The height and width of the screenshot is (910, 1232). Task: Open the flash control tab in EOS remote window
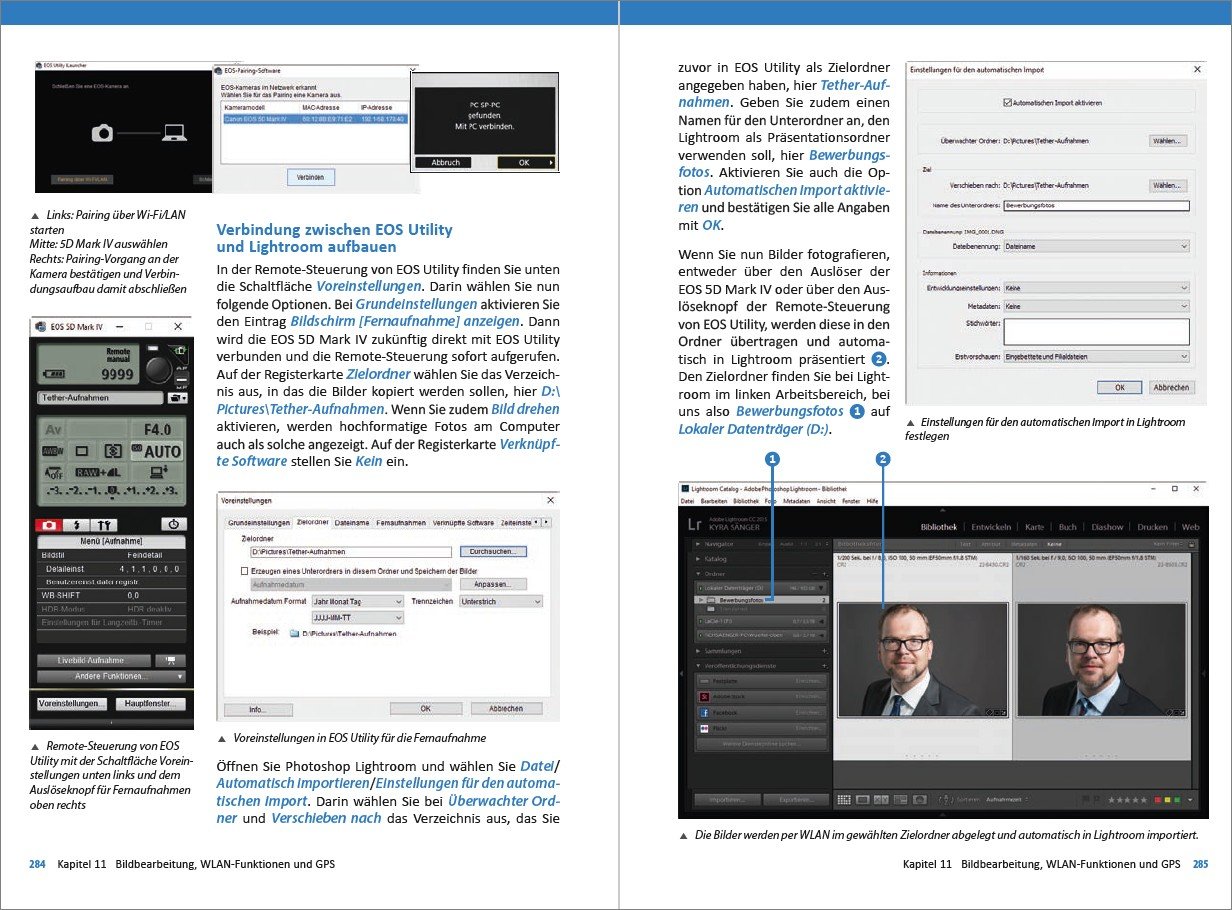pos(77,525)
